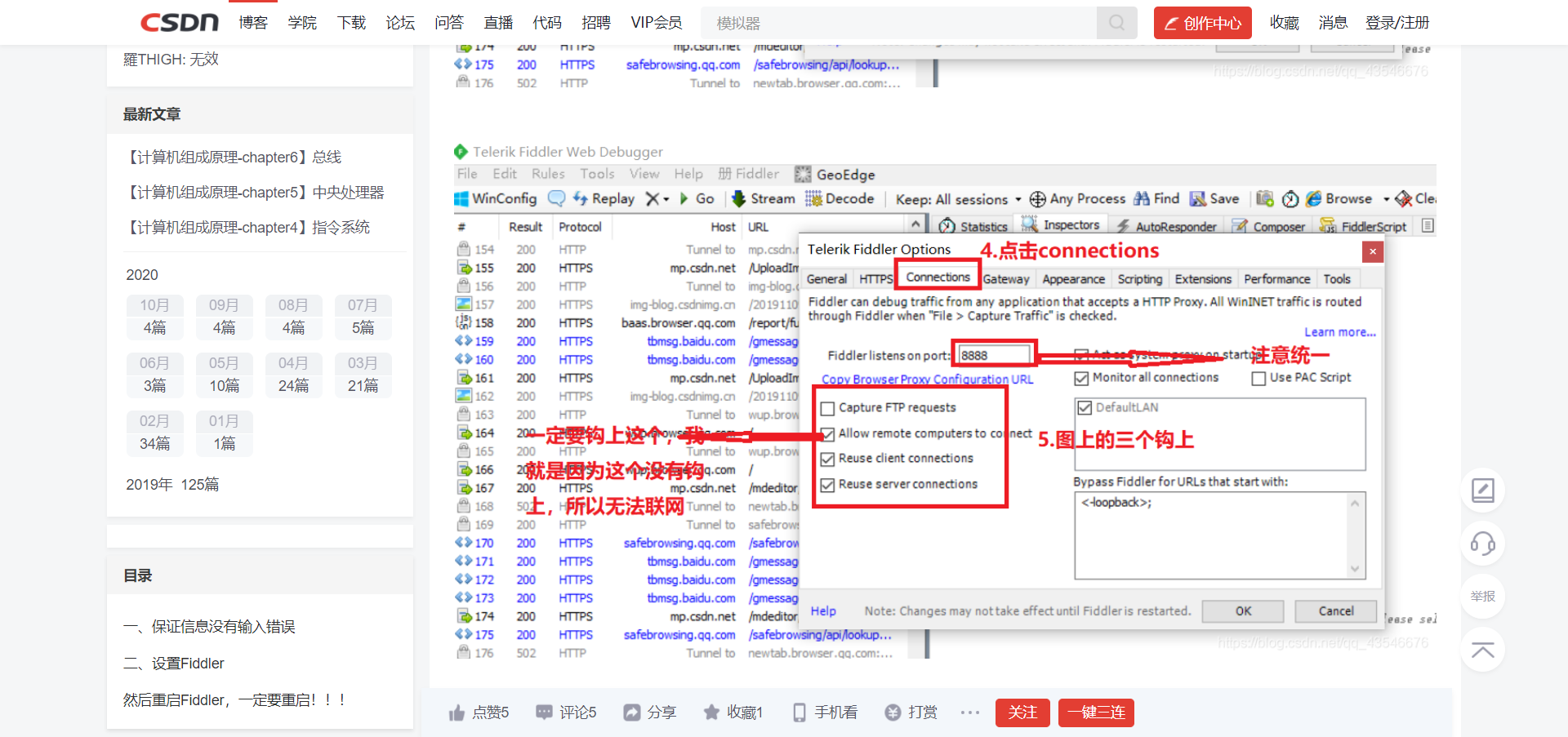Switch to the Connections options tab
1568x737 pixels.
[x=938, y=277]
